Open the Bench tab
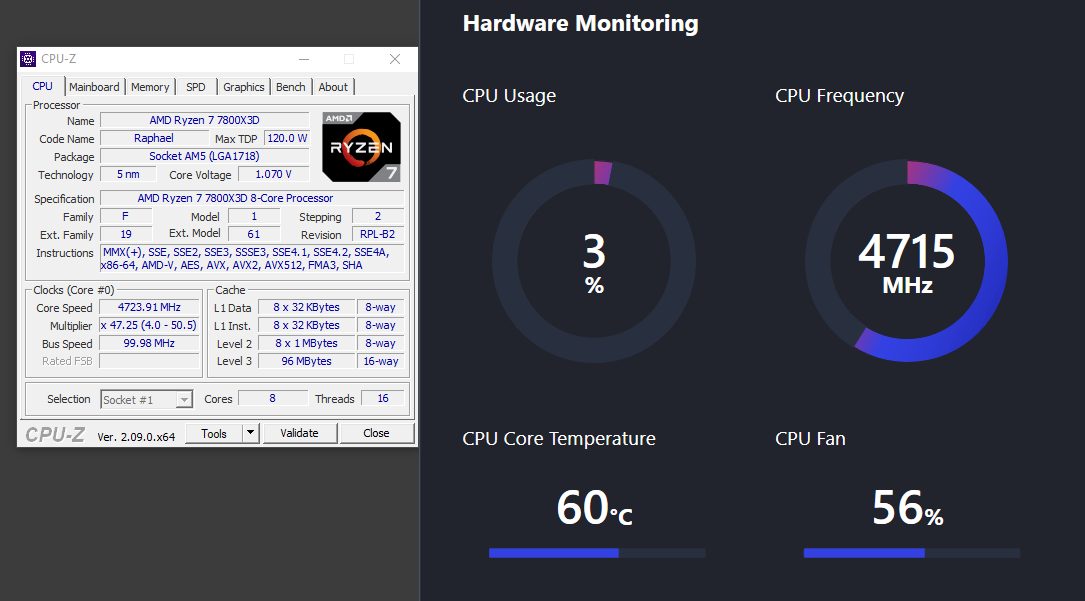1085x601 pixels. pos(291,87)
